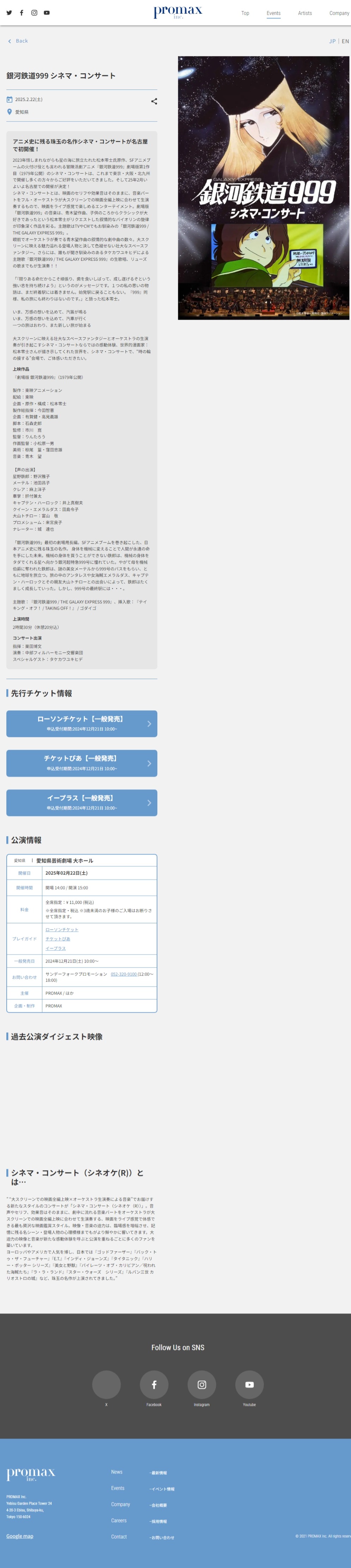Click the イープラス link in the play guide row
Screen dimensions: 351x1568
[x=55, y=948]
